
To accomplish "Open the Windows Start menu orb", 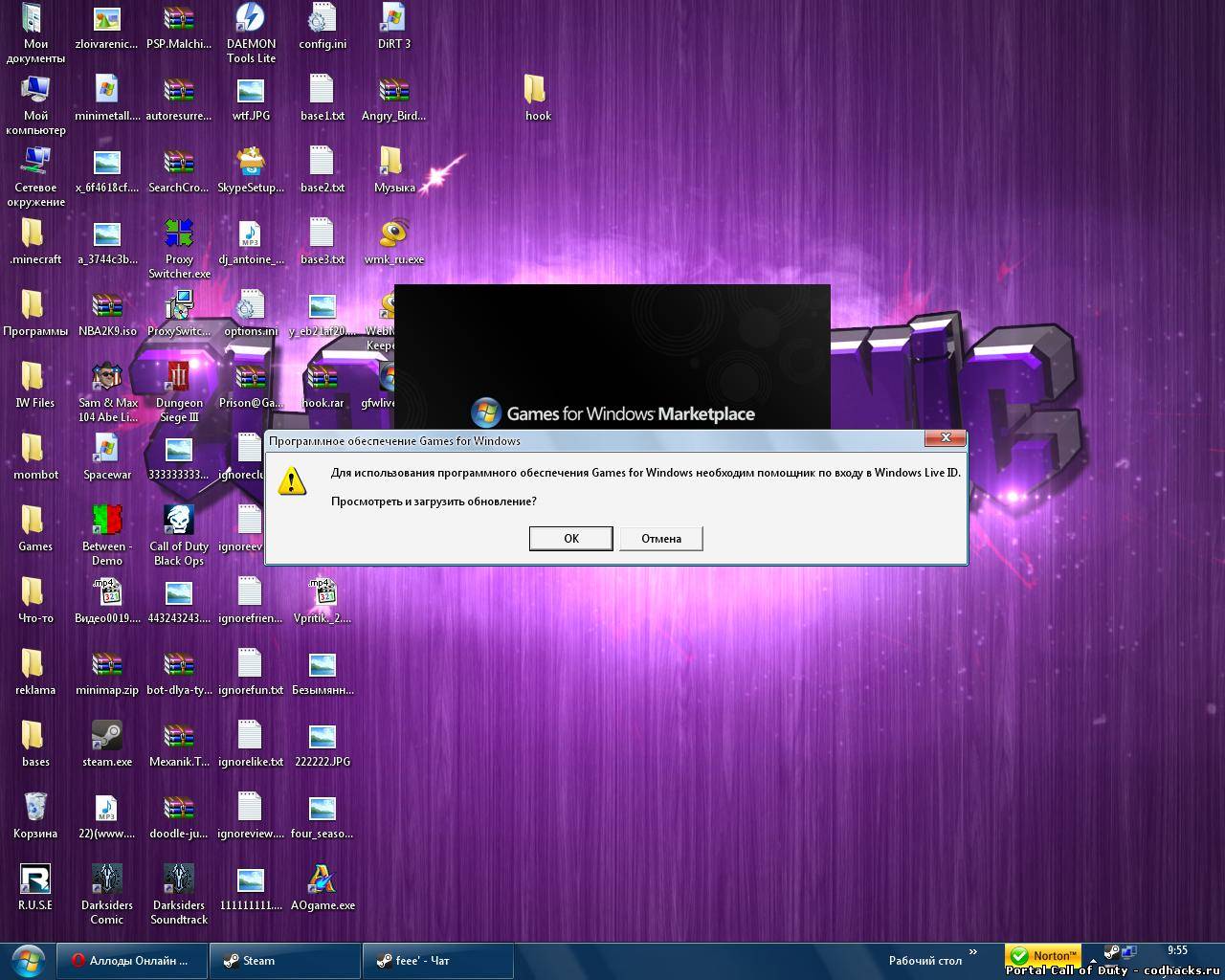I will pos(29,960).
